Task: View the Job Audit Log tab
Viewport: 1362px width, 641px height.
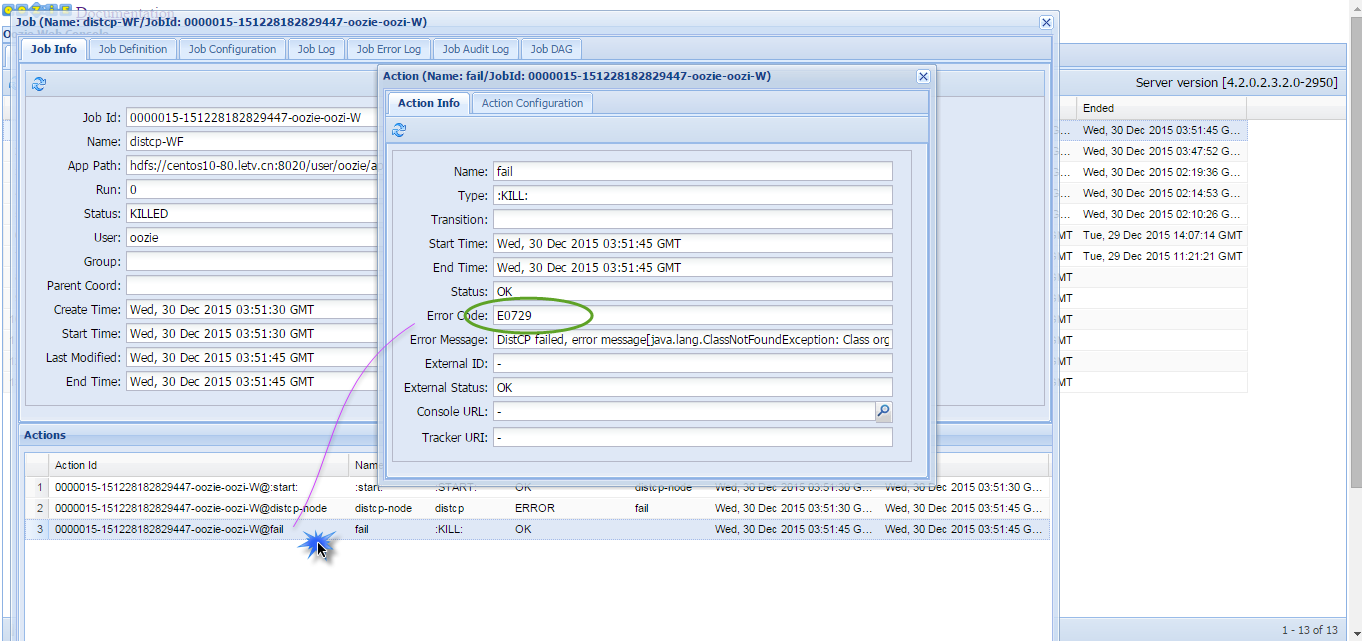Action: [474, 48]
